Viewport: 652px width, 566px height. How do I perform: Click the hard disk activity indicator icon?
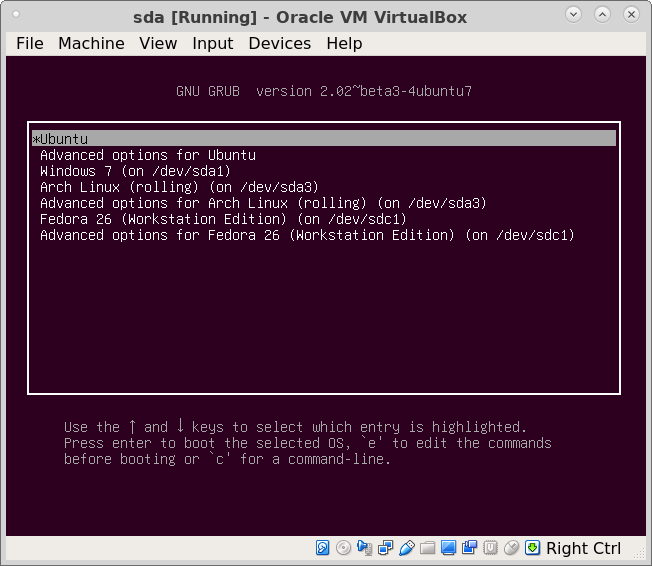(322, 548)
